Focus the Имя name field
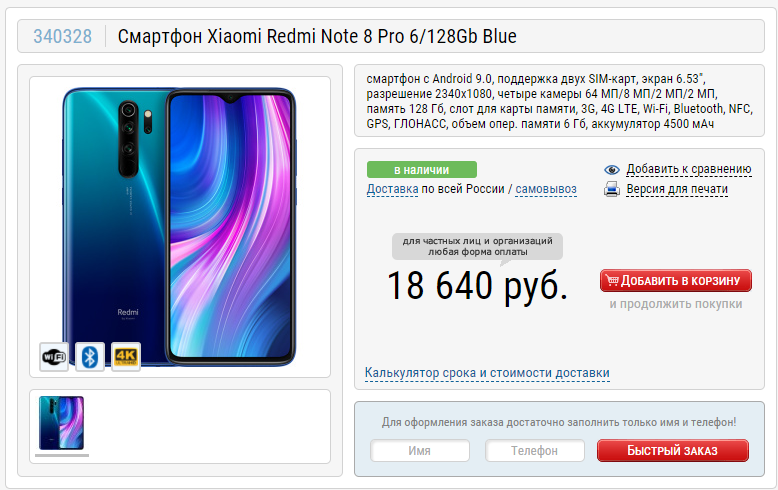The height and width of the screenshot is (490, 778). 420,450
